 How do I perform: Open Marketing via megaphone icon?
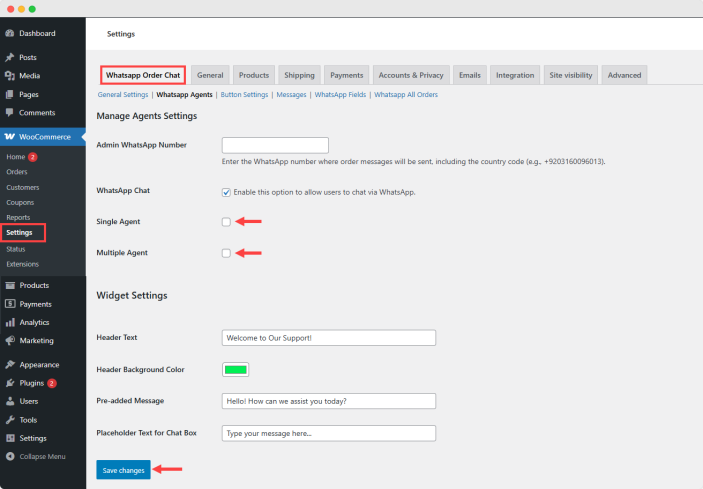click(10, 340)
